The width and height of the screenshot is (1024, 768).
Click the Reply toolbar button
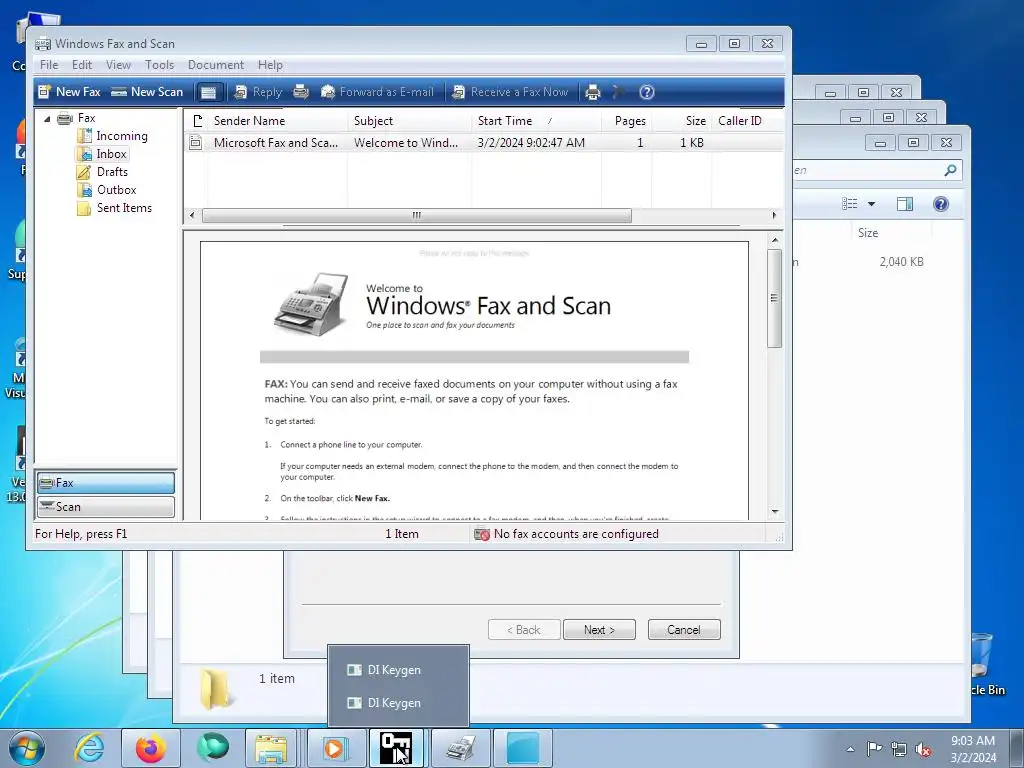tap(258, 92)
